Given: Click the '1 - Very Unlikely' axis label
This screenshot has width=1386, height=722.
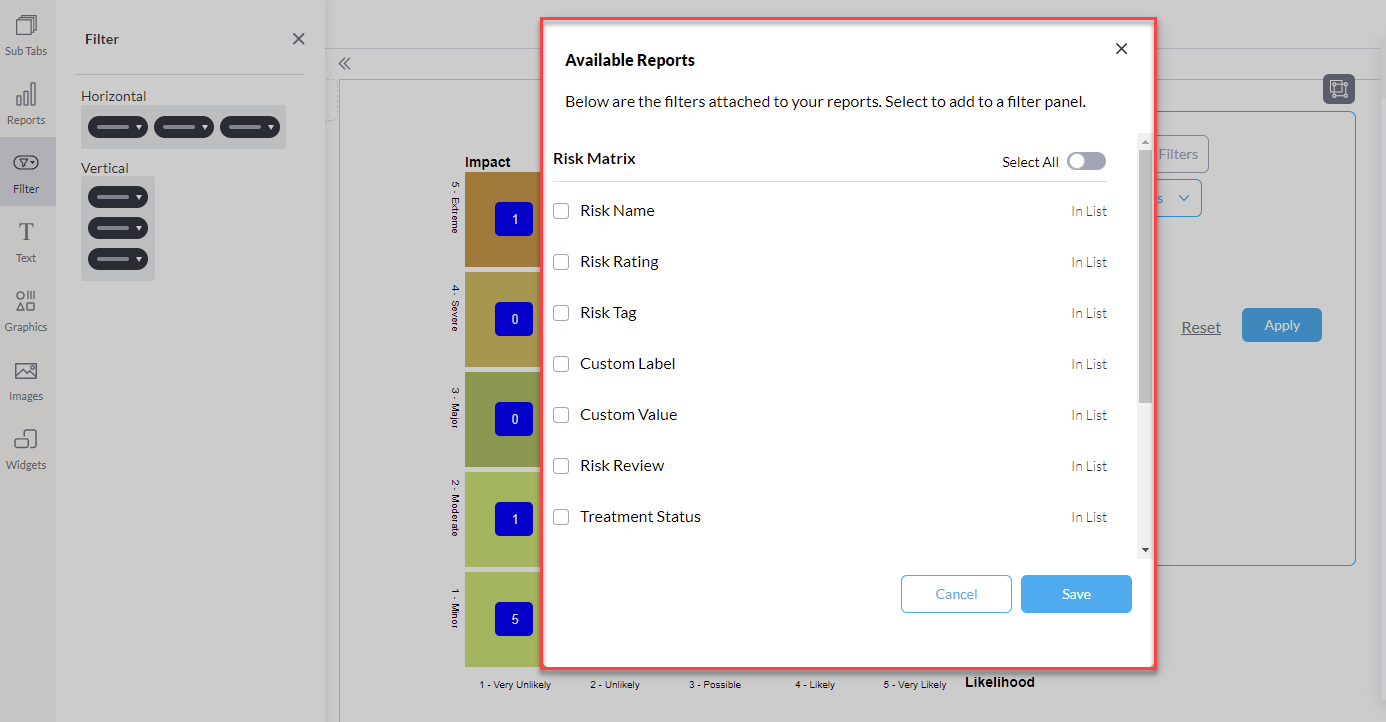Looking at the screenshot, I should [515, 685].
